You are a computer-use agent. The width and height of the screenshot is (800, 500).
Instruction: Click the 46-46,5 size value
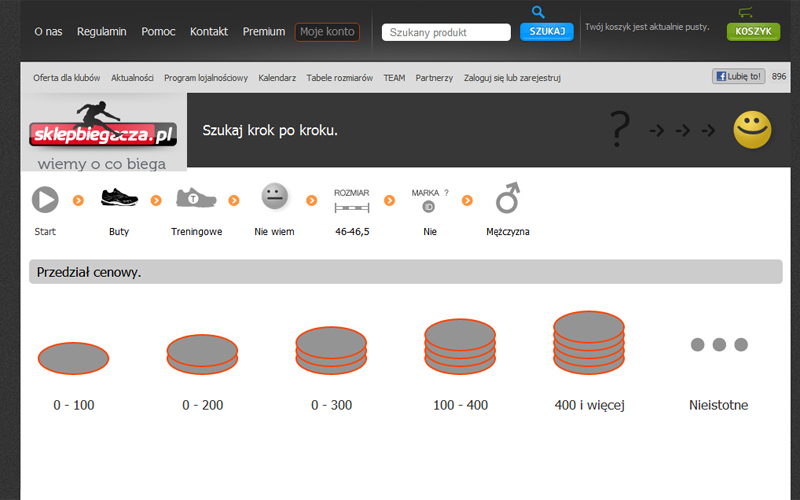coord(352,232)
